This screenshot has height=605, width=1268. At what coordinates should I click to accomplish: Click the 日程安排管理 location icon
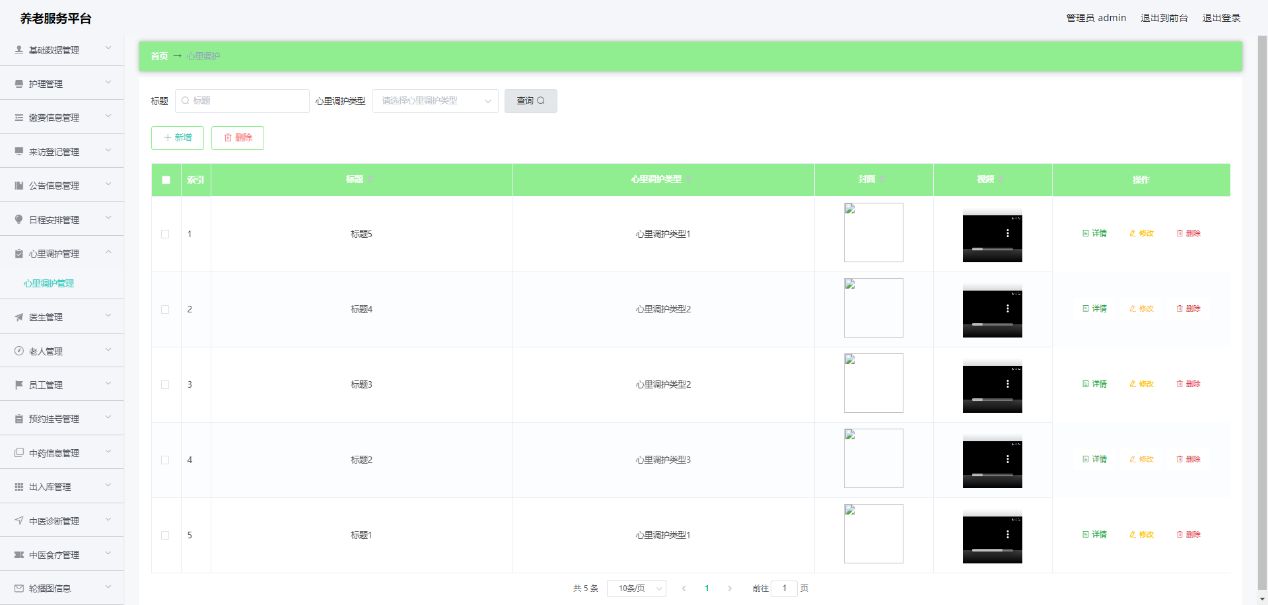tap(19, 219)
